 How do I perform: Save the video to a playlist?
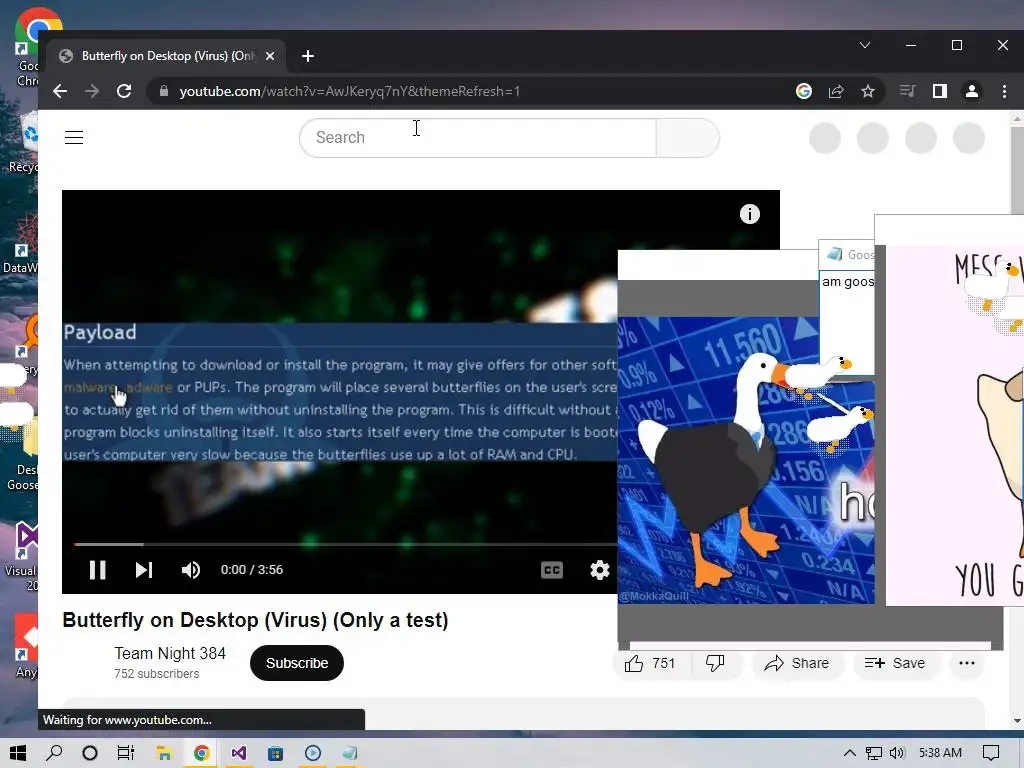pos(895,664)
